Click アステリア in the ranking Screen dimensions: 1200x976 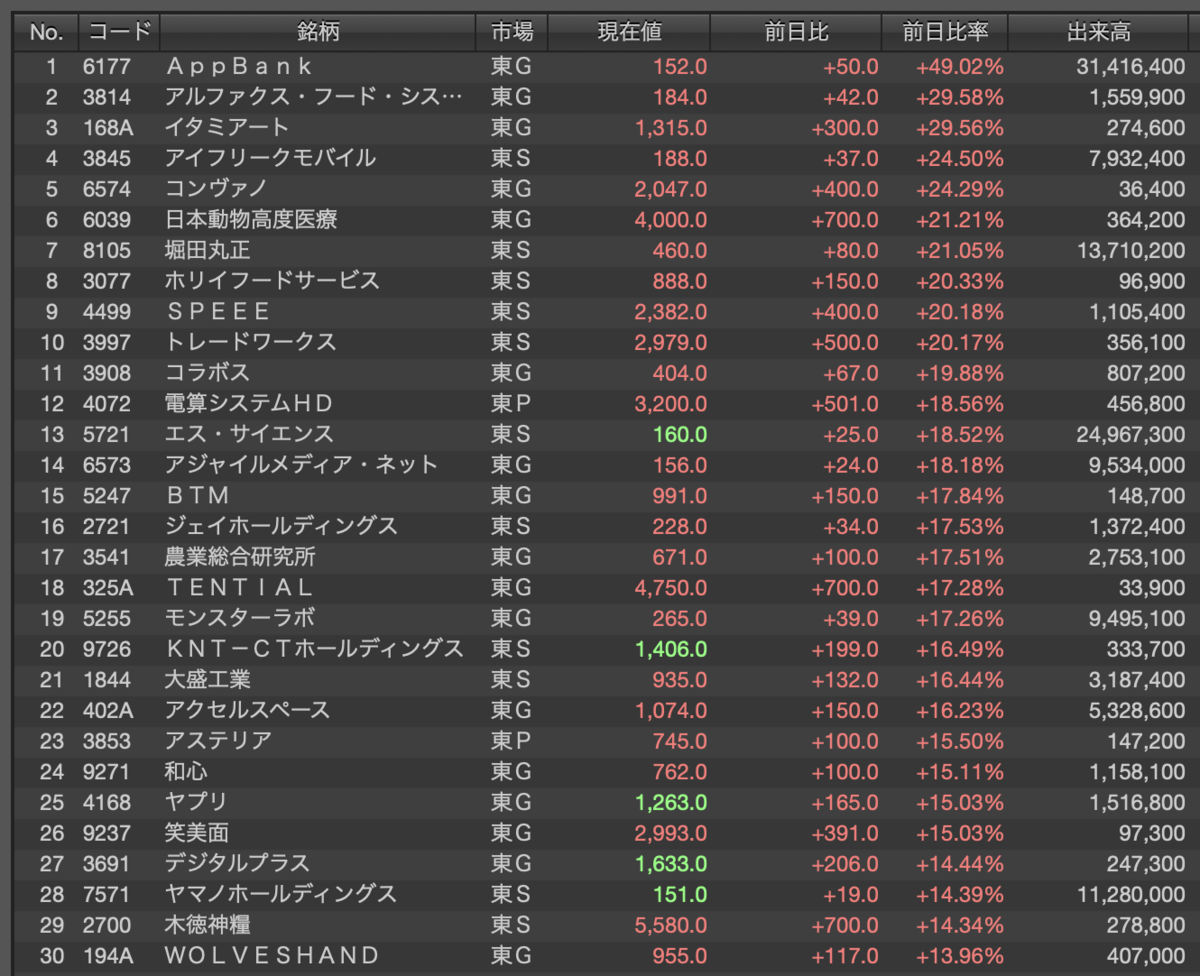pyautogui.click(x=218, y=741)
